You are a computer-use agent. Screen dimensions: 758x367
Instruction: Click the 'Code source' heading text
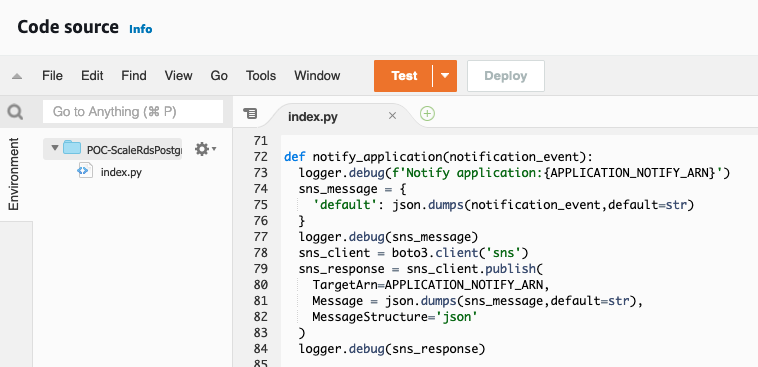68,27
